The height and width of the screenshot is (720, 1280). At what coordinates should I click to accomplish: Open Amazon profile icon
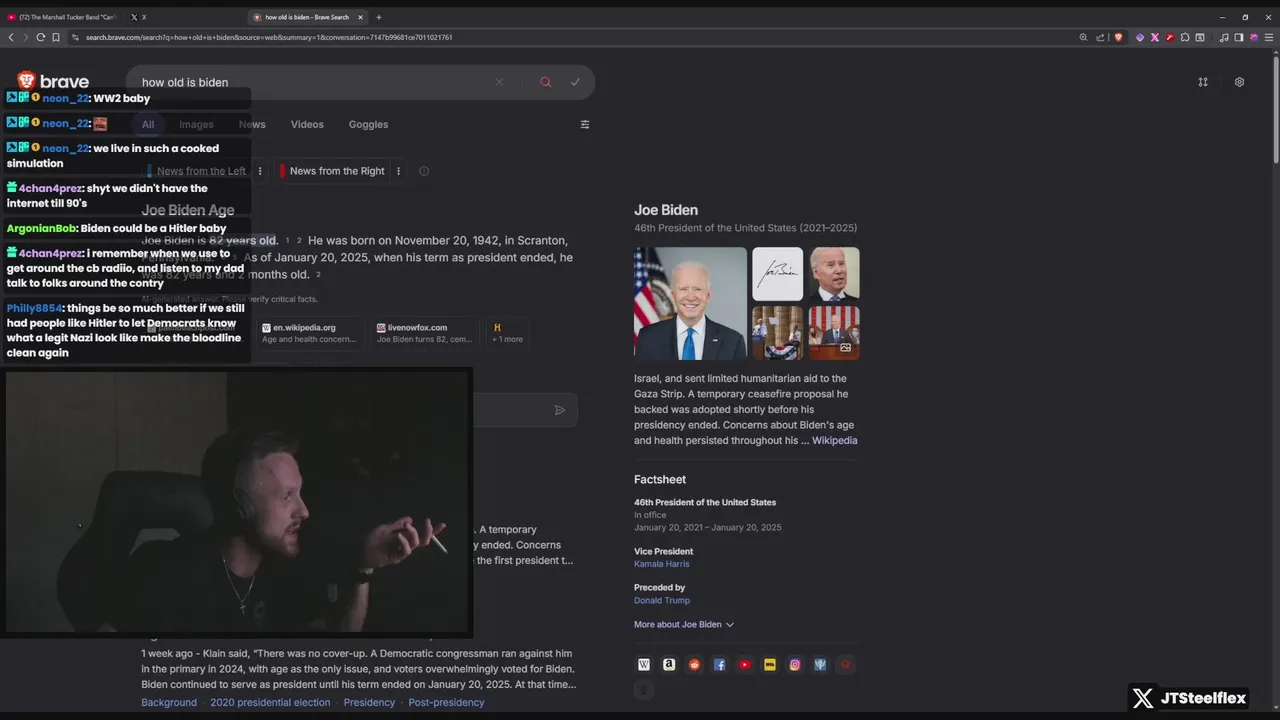point(669,664)
